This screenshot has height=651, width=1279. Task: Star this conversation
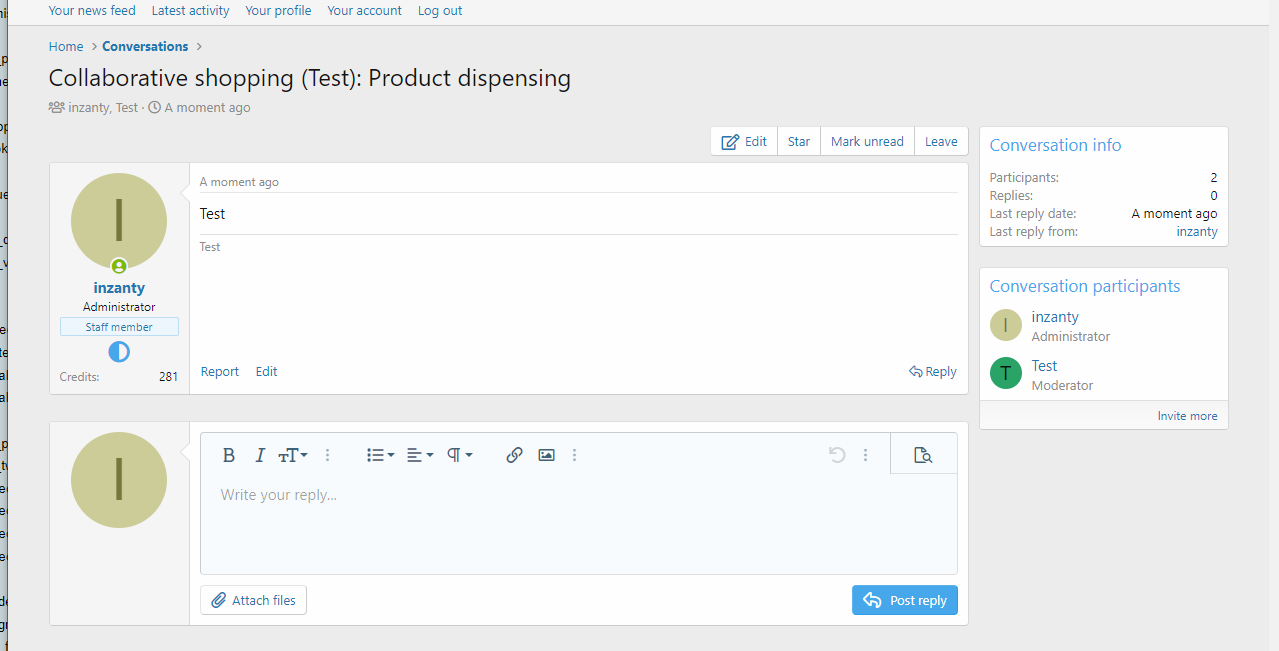tap(798, 142)
